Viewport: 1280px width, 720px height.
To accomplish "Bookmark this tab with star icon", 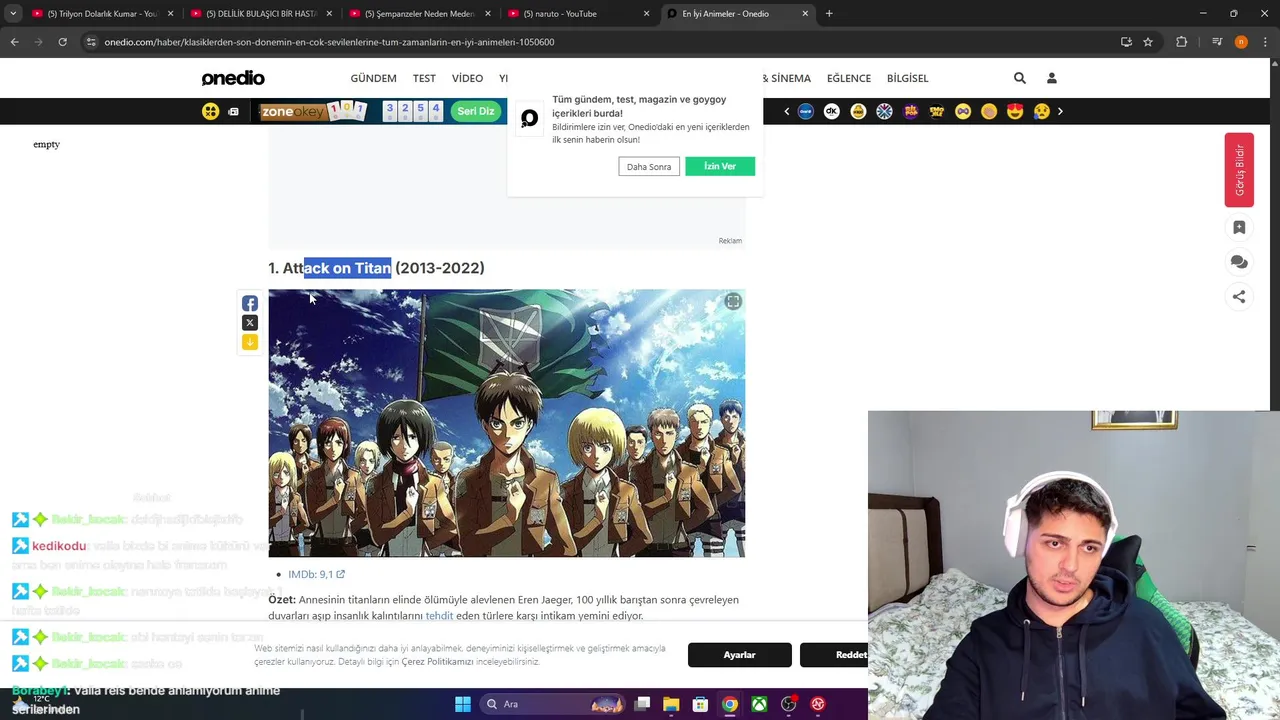I will (1148, 42).
